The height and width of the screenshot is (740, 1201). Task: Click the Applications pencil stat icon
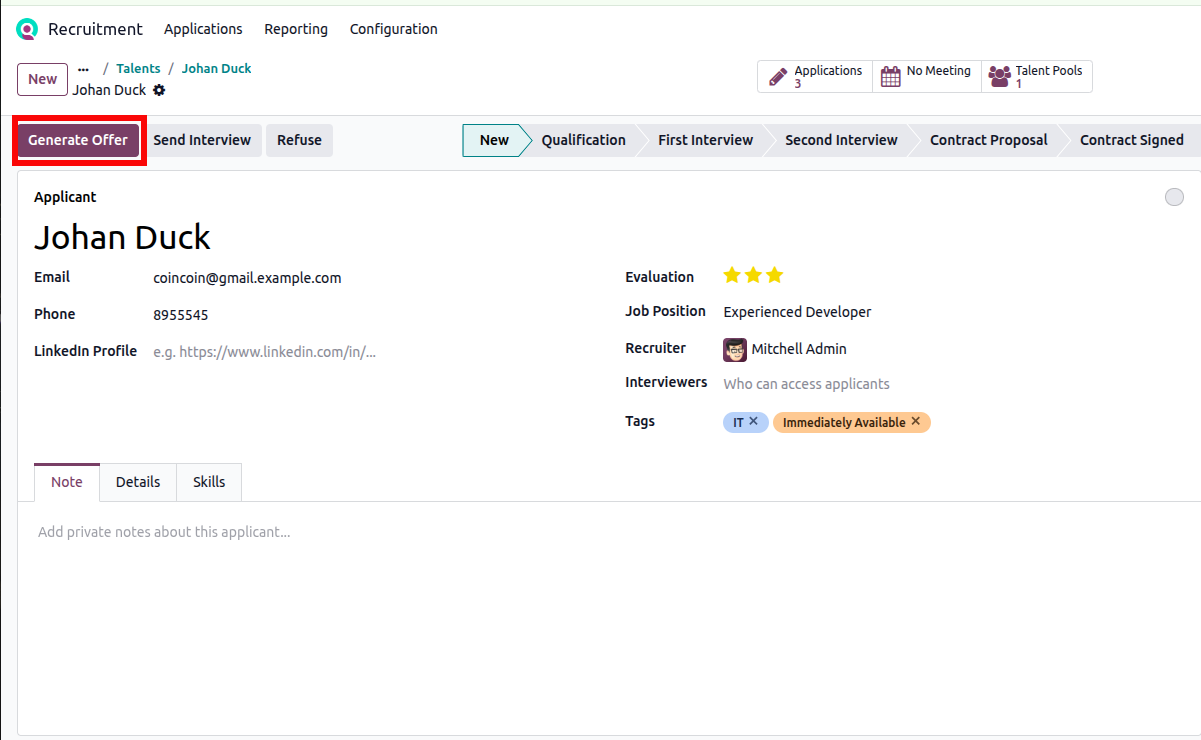778,77
